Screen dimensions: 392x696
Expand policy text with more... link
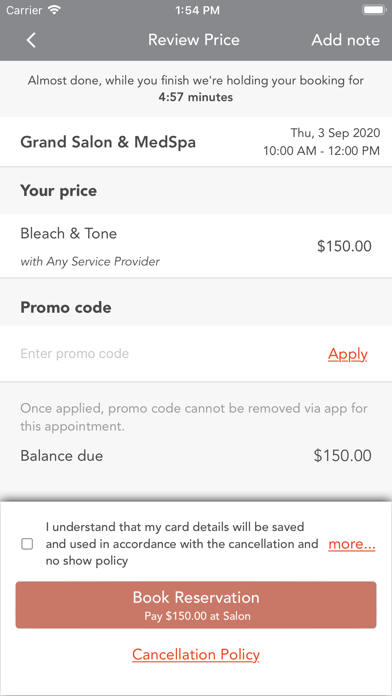(x=352, y=544)
